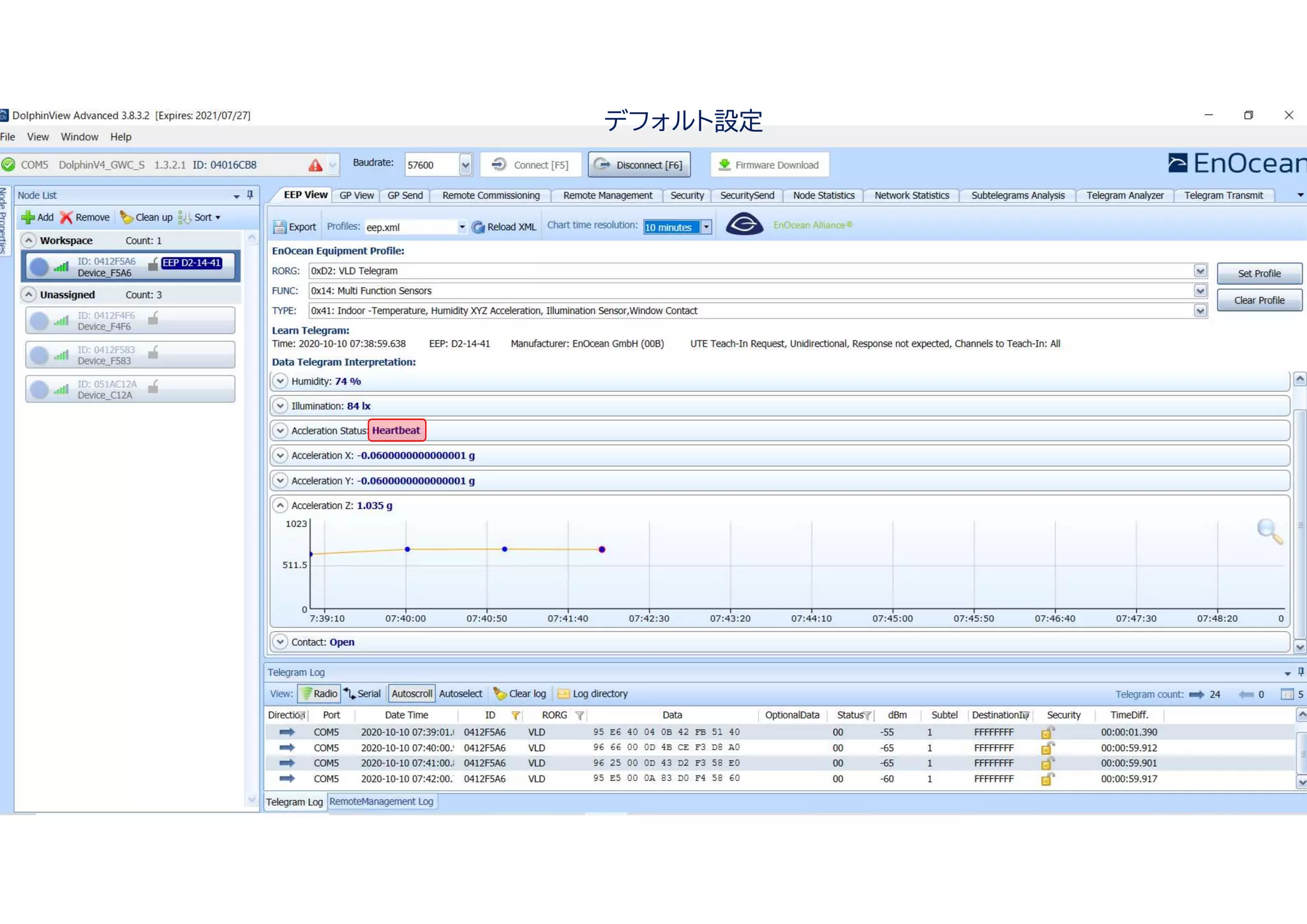Open the Baudrate 57600 dropdown
The width and height of the screenshot is (1307, 924).
point(465,165)
